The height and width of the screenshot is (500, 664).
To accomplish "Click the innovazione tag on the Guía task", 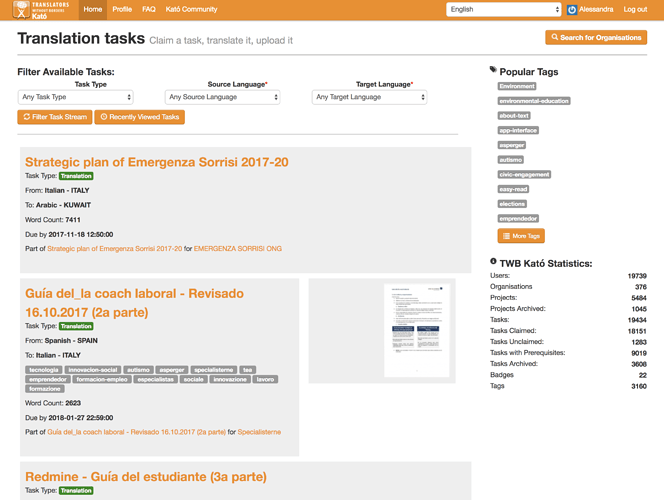I will pyautogui.click(x=230, y=379).
